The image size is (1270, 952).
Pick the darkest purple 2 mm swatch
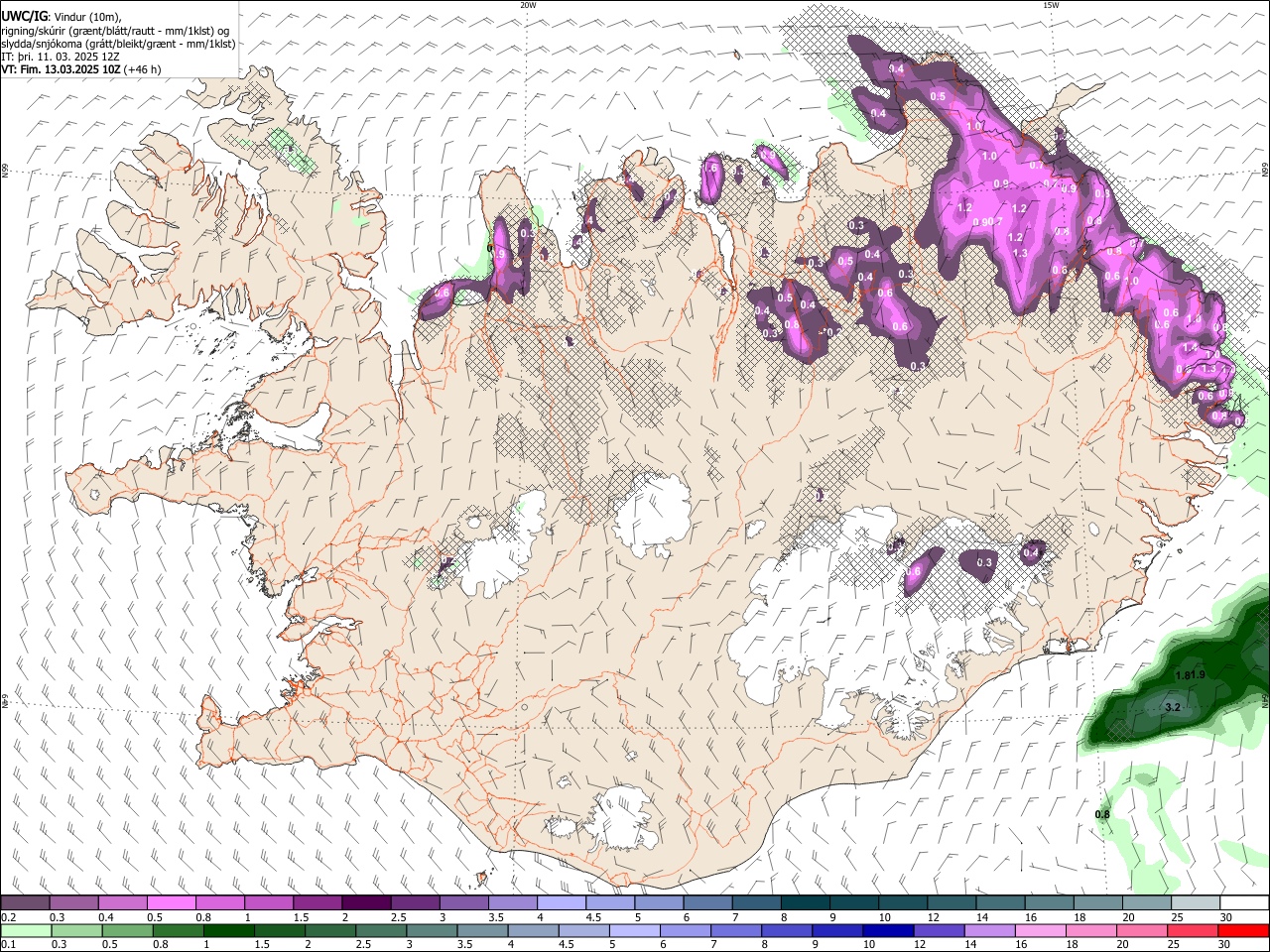tap(367, 902)
